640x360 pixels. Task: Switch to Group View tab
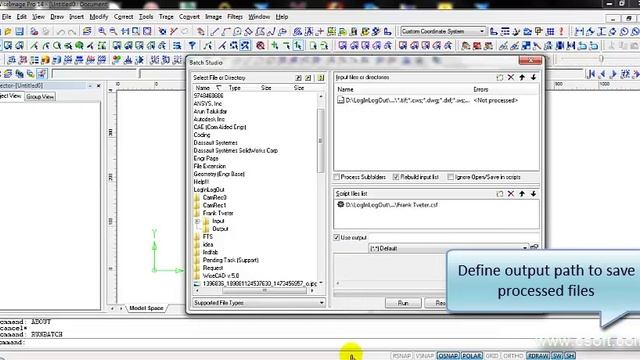[x=40, y=97]
